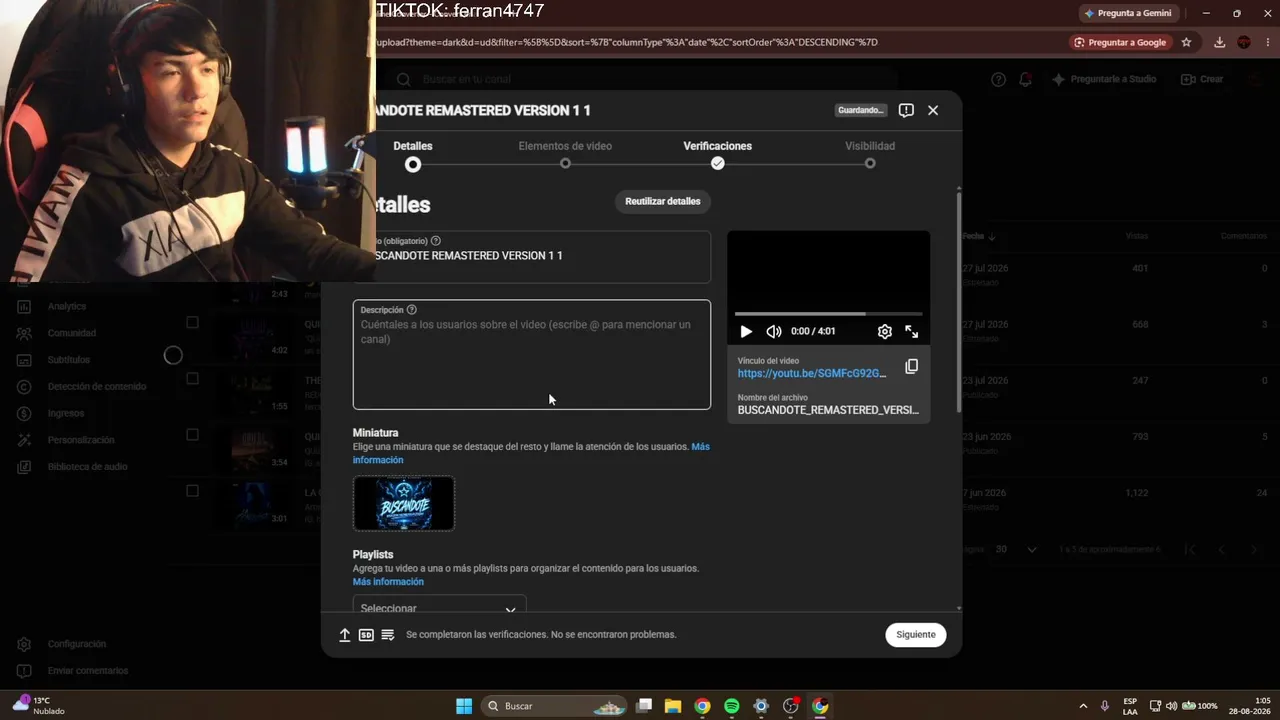Click the SD processing status icon
Image resolution: width=1280 pixels, height=720 pixels.
[x=366, y=635]
